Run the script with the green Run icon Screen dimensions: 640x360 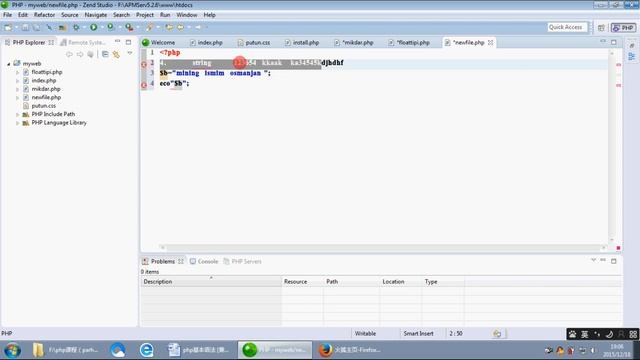coord(93,27)
